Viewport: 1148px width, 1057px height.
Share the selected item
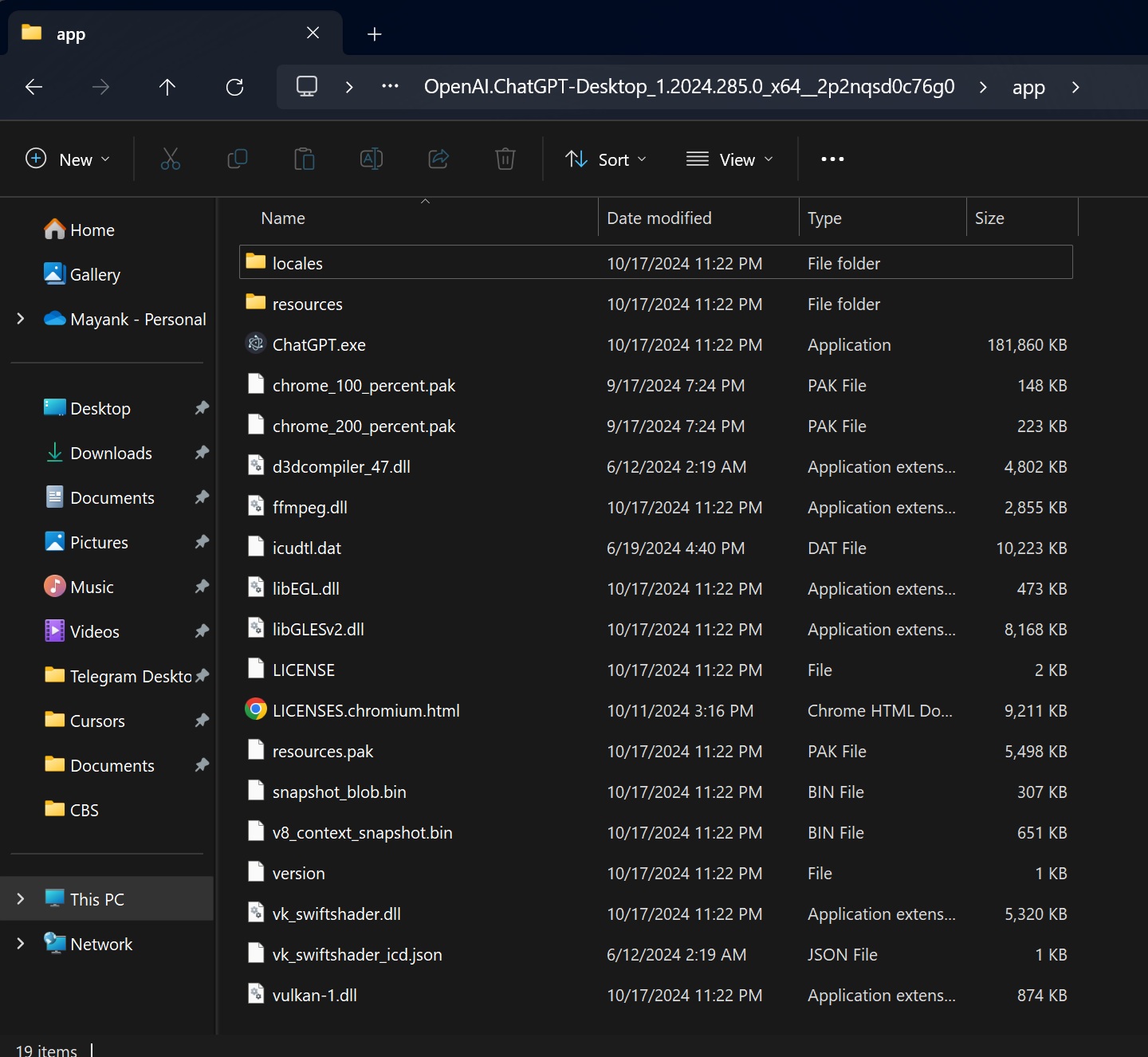[438, 159]
